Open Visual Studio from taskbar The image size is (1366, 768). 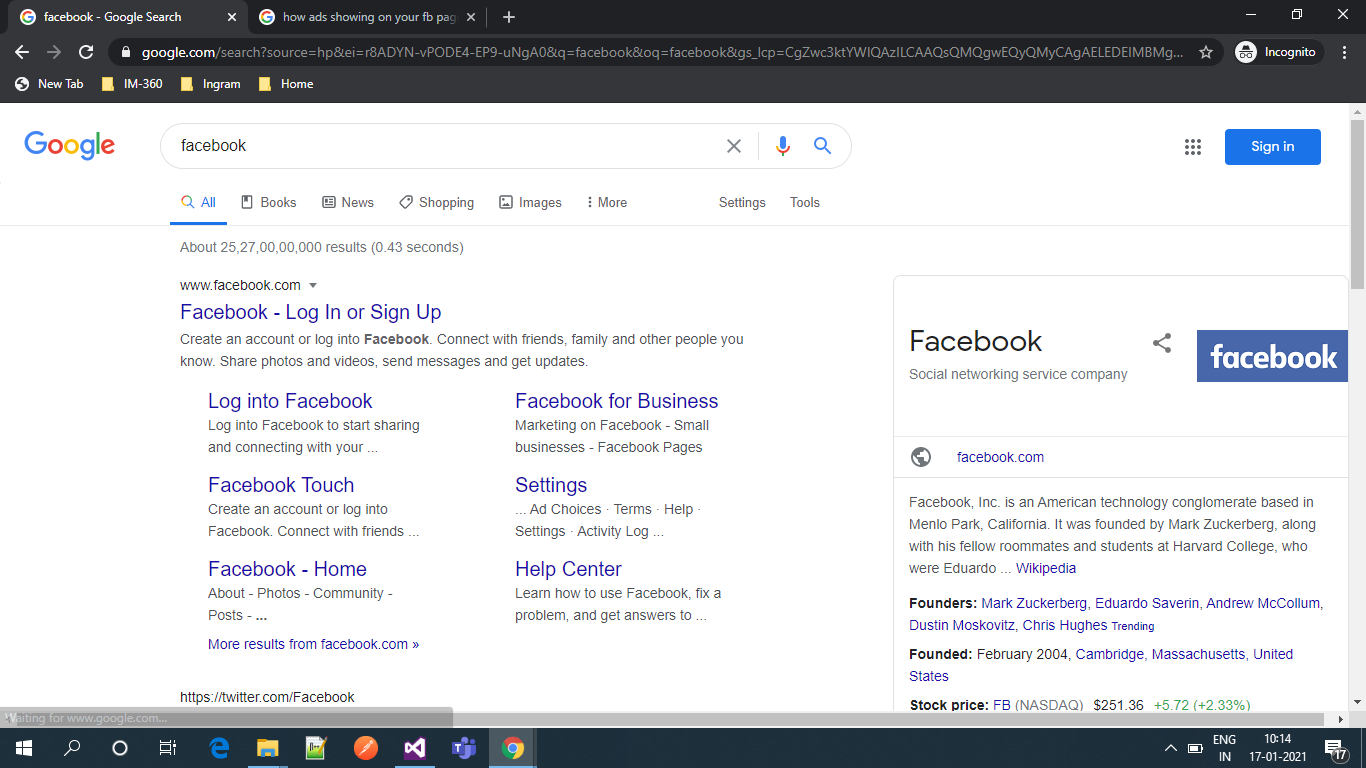[415, 748]
